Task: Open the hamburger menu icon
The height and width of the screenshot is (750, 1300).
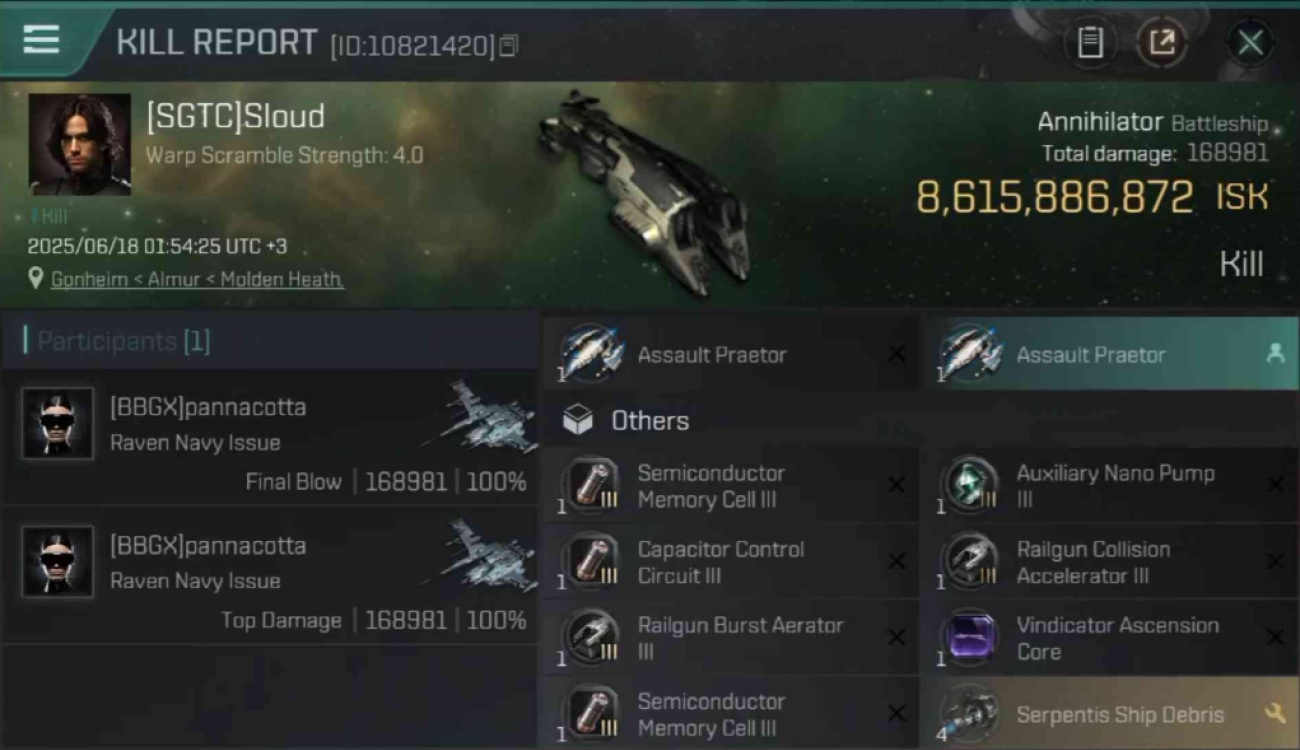Action: coord(41,39)
